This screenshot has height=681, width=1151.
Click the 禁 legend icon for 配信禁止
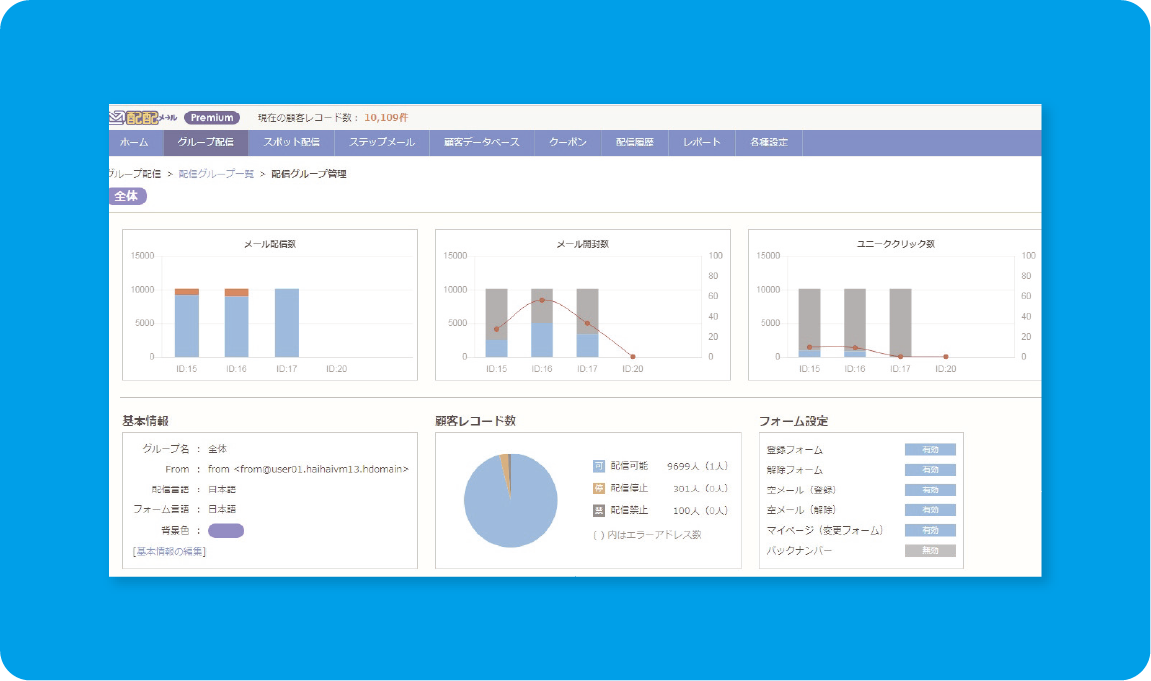[x=598, y=510]
